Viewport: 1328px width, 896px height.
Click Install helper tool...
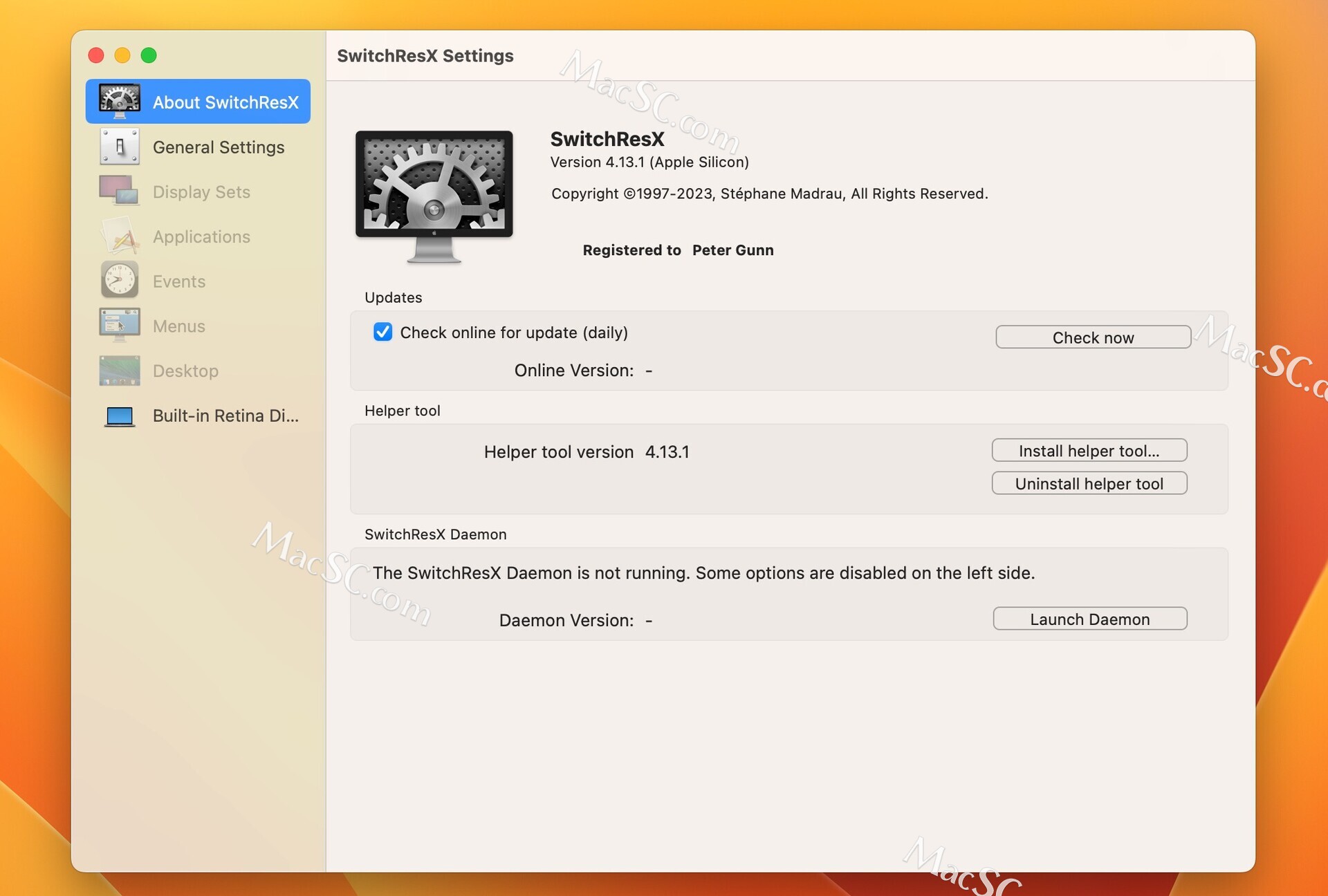coord(1089,450)
